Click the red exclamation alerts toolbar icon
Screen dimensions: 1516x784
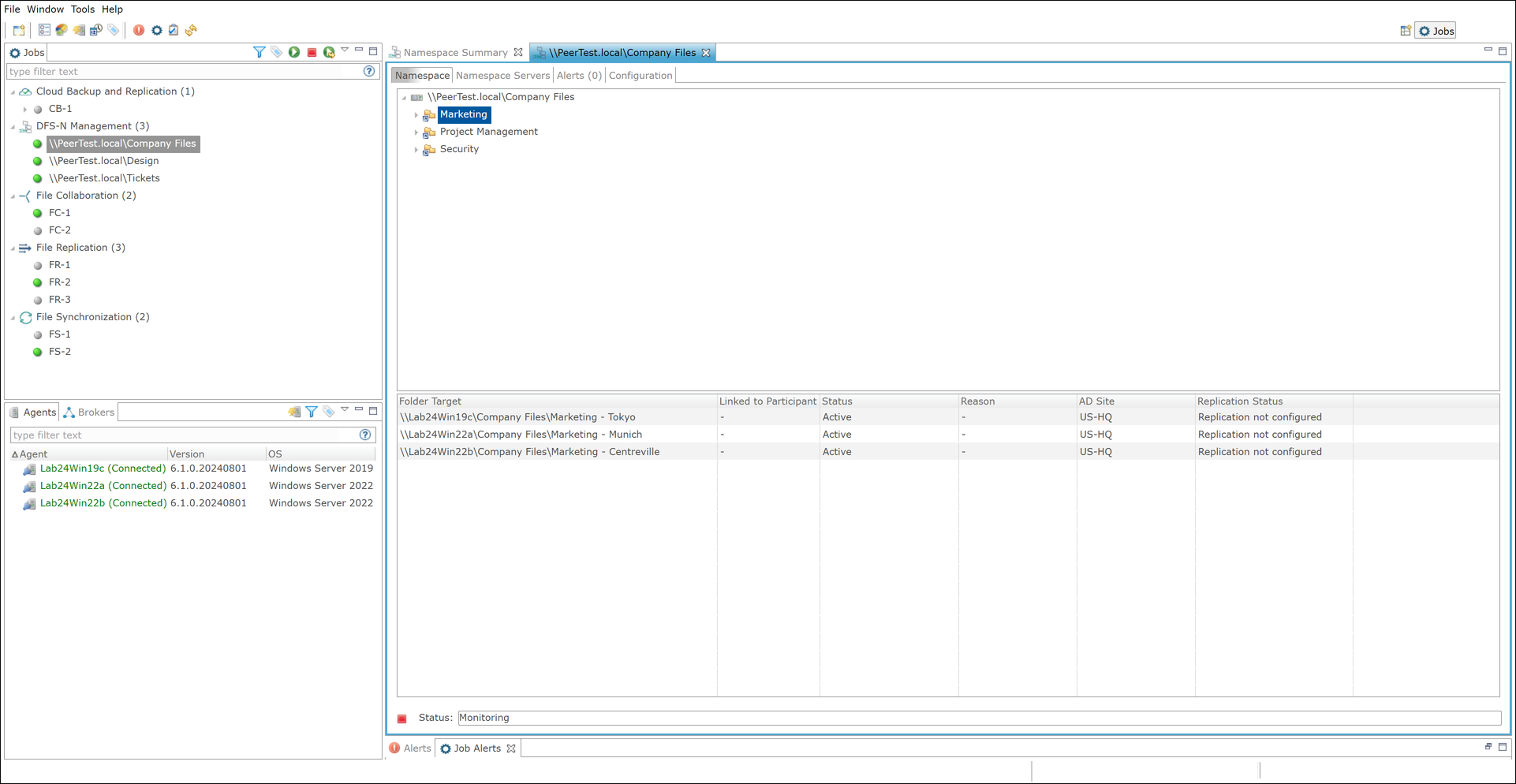[x=139, y=30]
